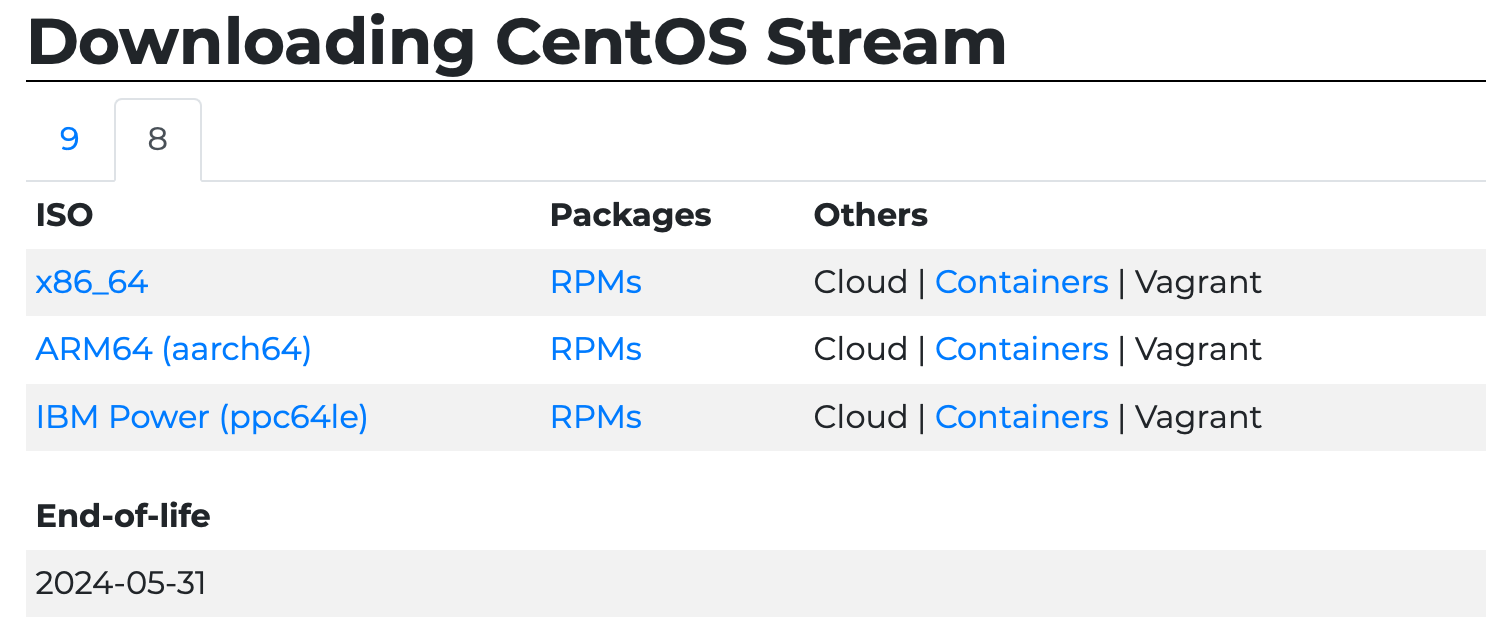
Task: Click the "Downloading CentOS Stream" heading
Action: click(x=516, y=42)
